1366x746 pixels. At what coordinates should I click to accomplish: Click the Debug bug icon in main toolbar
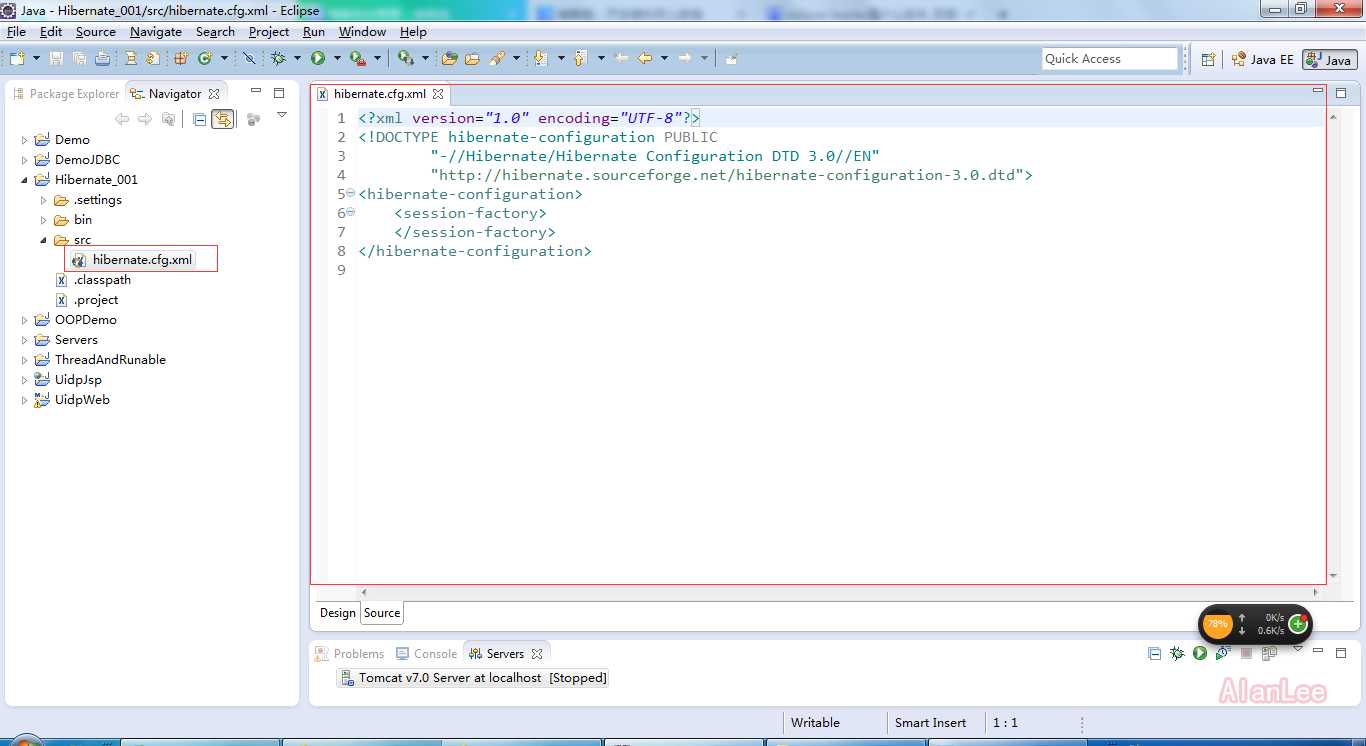pyautogui.click(x=278, y=58)
